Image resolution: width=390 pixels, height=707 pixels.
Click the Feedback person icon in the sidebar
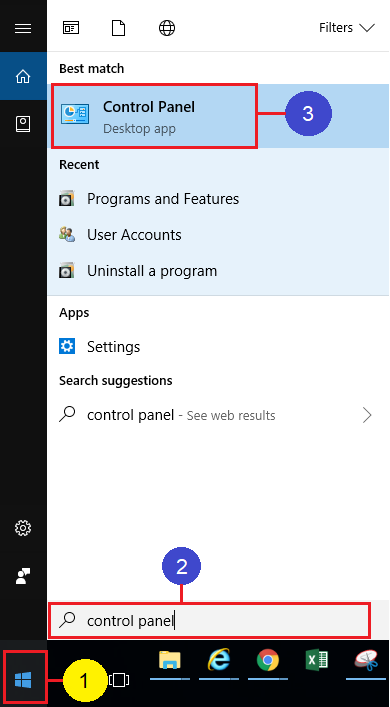[23, 576]
